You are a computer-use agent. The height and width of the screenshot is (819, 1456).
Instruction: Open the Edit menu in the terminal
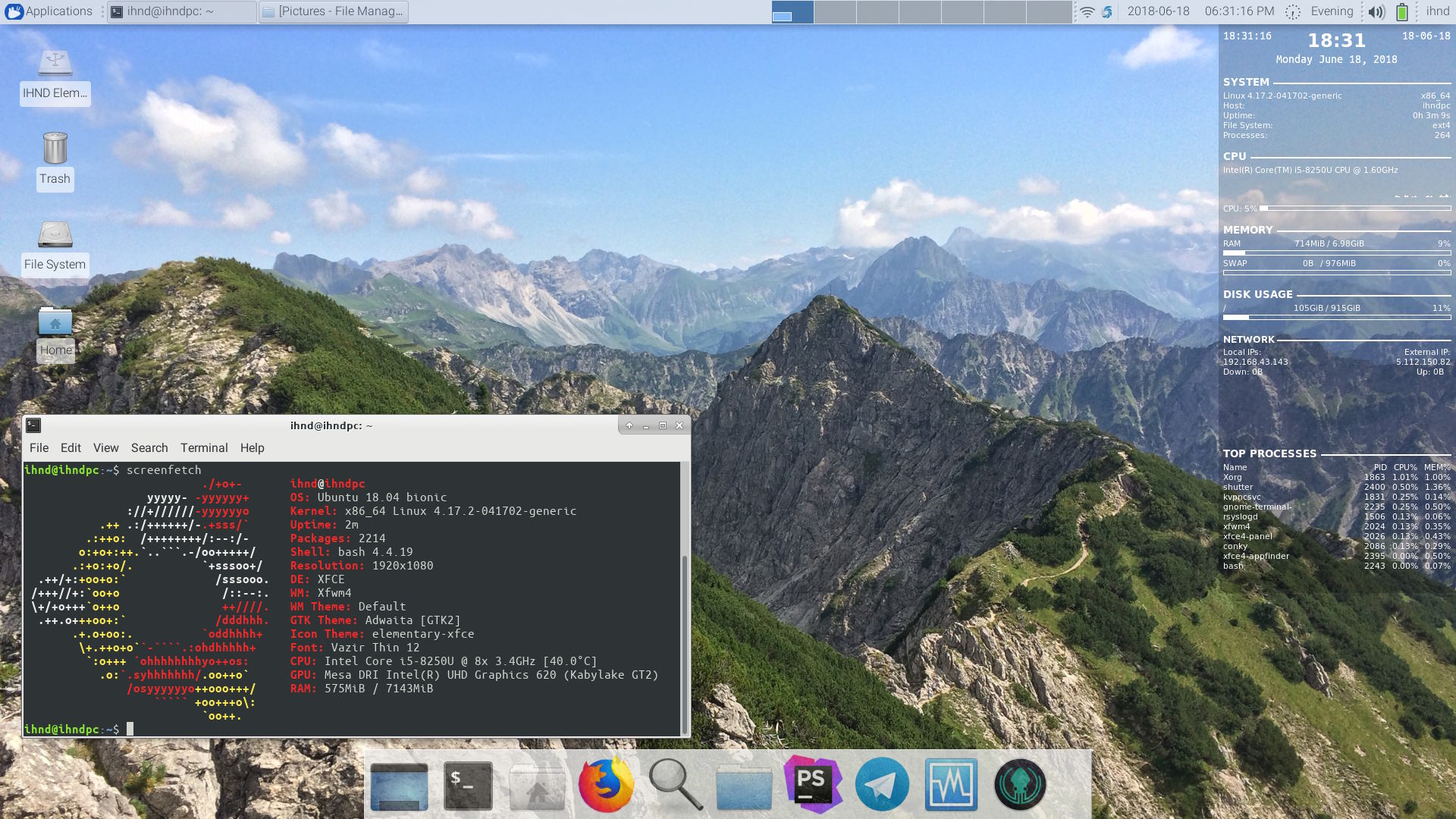[x=71, y=448]
